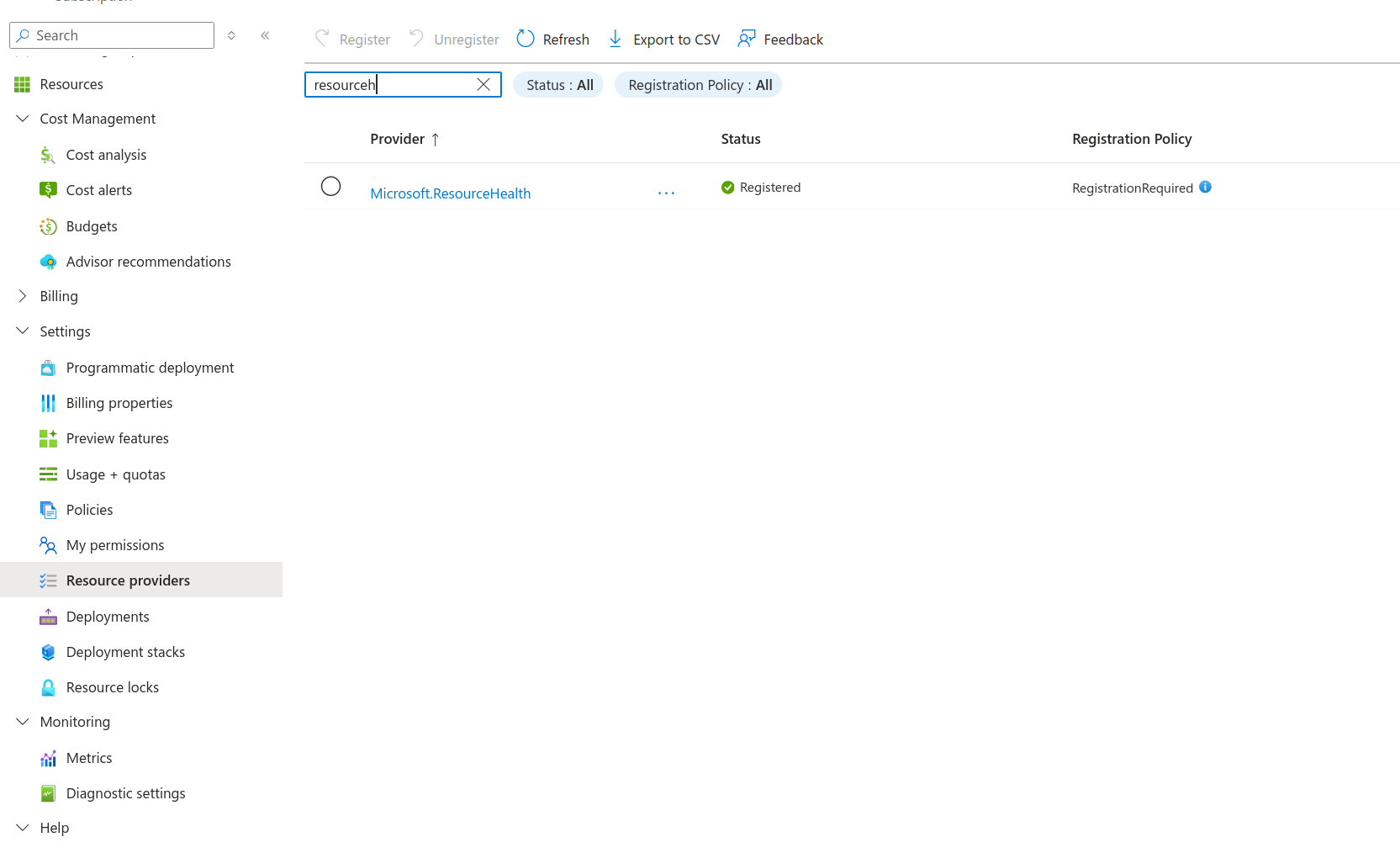Click the Advisor recommendations cloud icon

[x=48, y=262]
